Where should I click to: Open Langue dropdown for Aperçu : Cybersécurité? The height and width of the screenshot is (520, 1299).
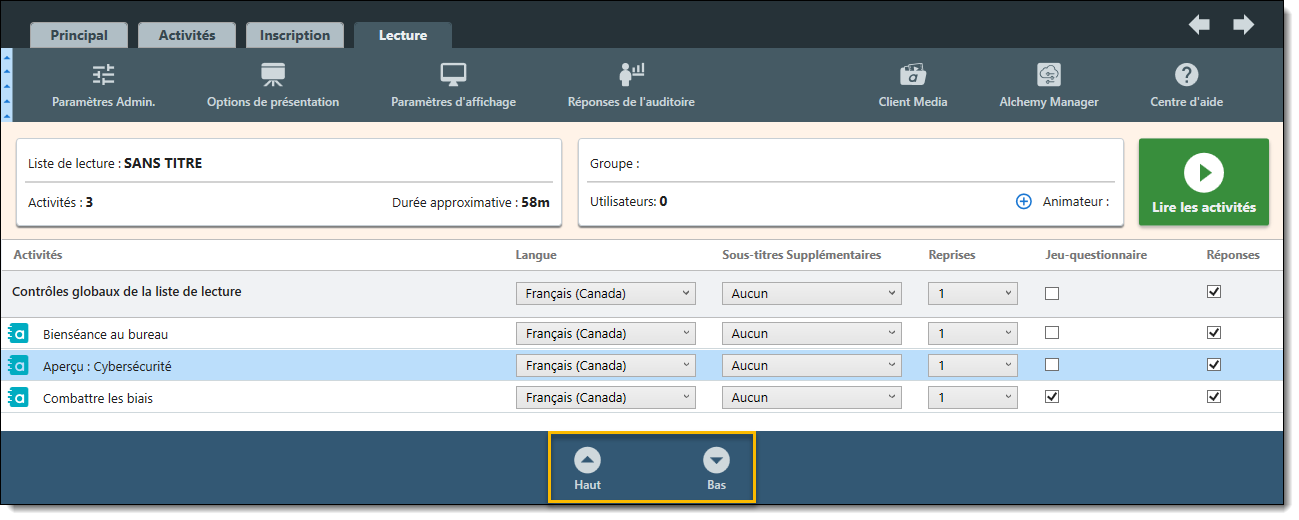point(605,366)
